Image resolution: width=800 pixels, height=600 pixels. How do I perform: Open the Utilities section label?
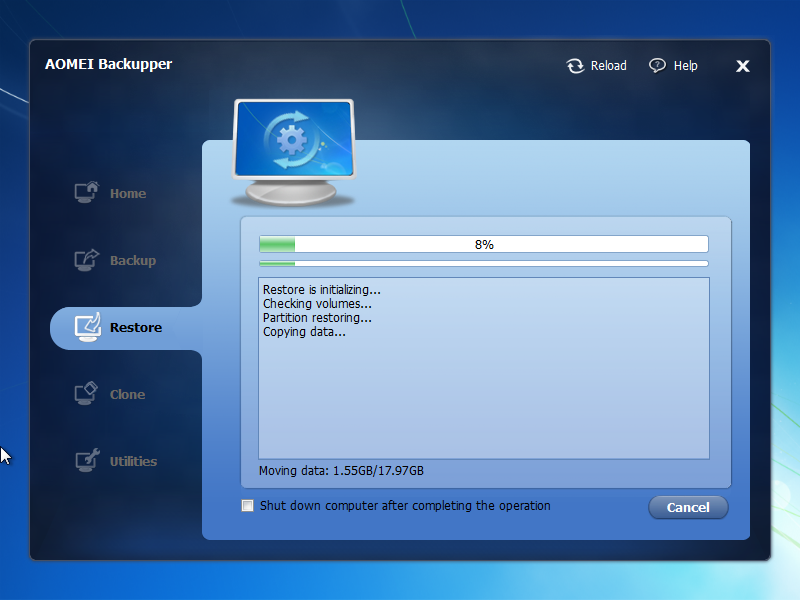(x=134, y=461)
